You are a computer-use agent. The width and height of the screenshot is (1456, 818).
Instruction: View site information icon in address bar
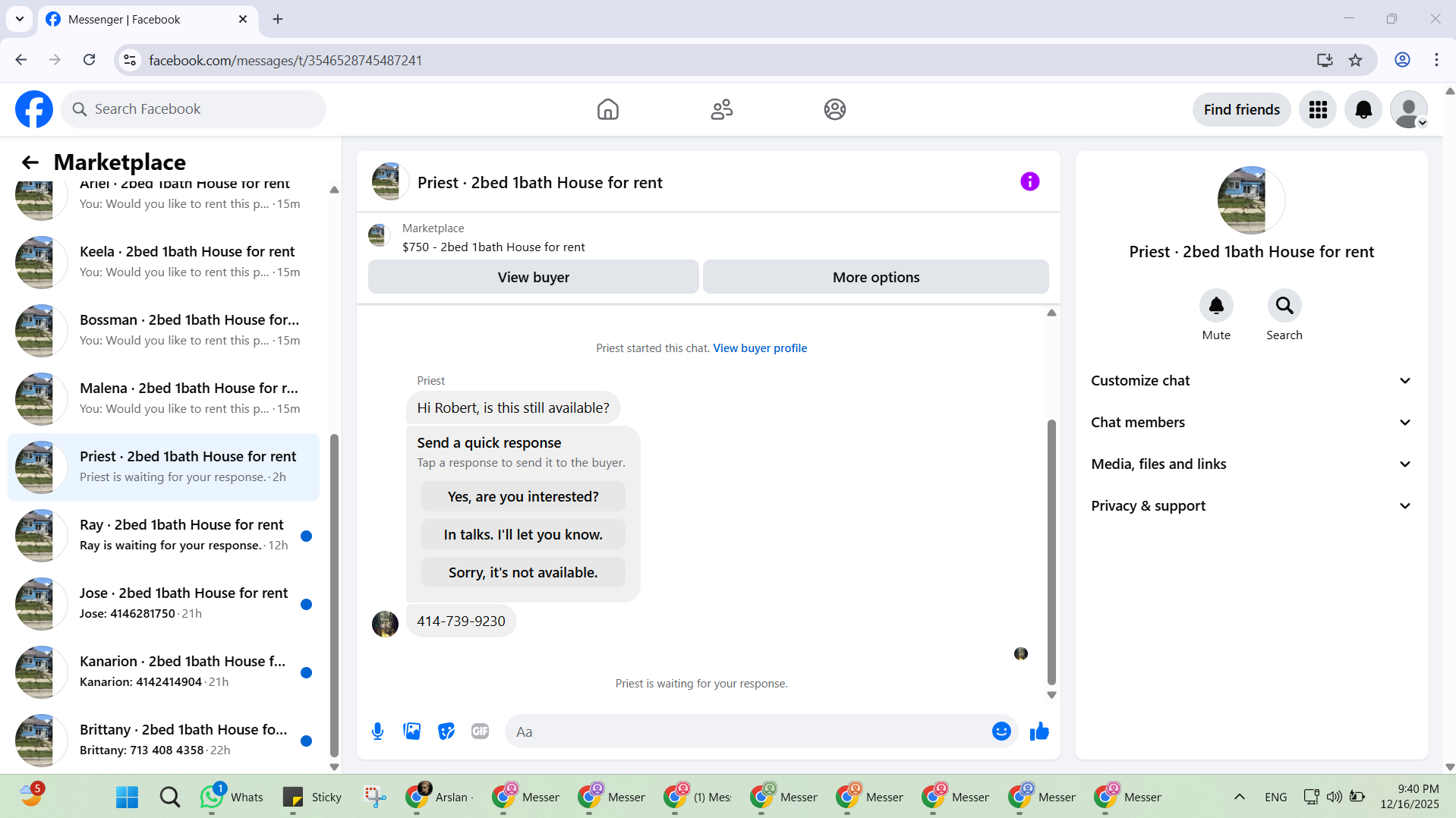(x=130, y=60)
